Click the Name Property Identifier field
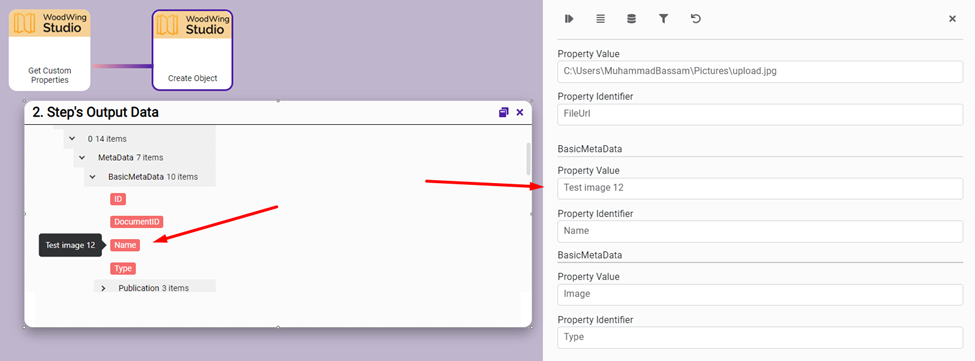Image resolution: width=975 pixels, height=361 pixels. tap(760, 231)
